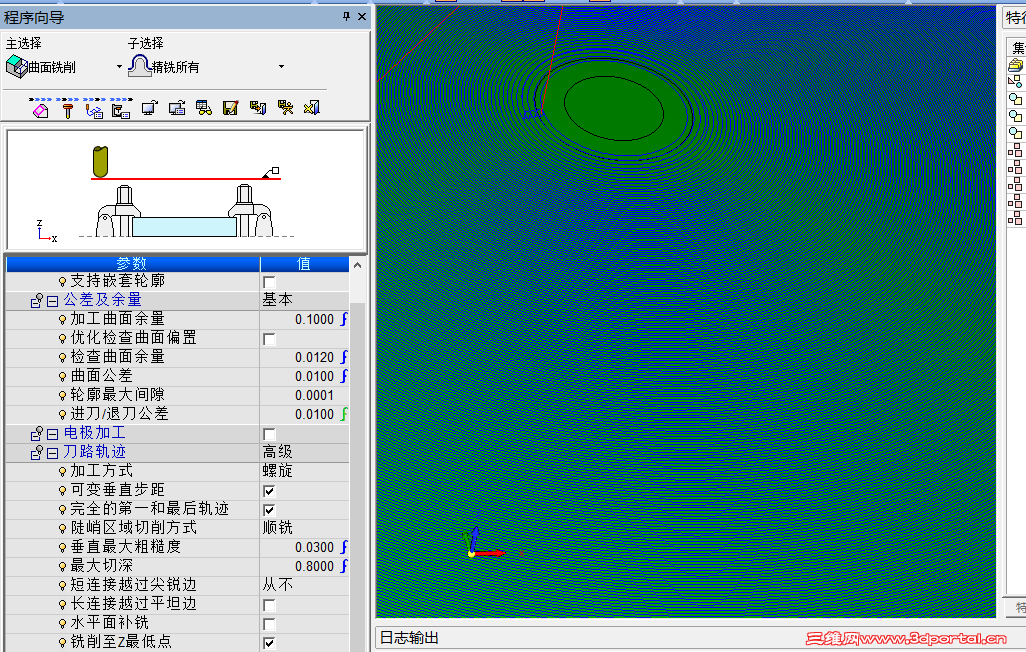Click the 参数 column header

pyautogui.click(x=135, y=263)
